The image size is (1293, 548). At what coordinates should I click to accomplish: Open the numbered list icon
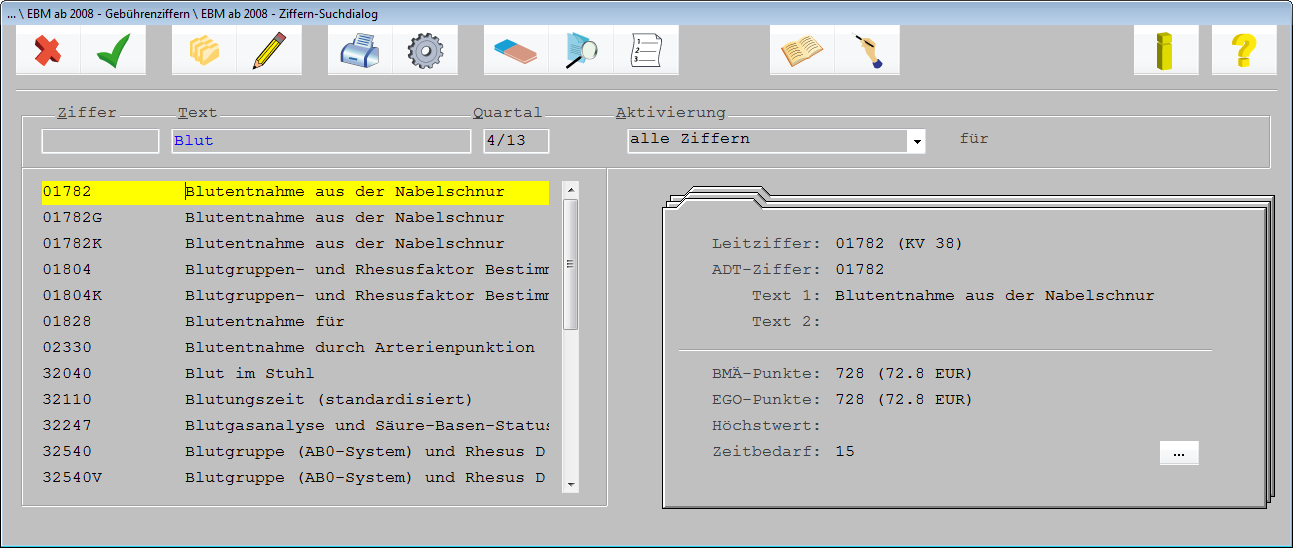pyautogui.click(x=646, y=50)
